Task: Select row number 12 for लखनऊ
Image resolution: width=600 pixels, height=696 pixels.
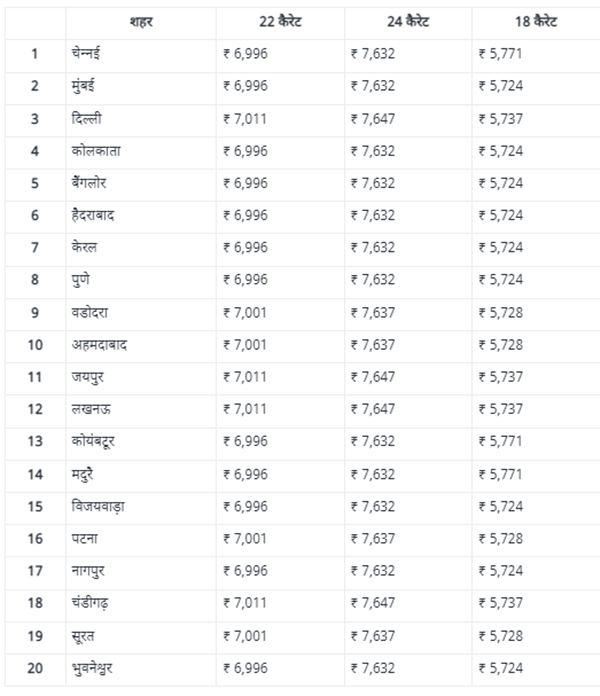Action: [35, 409]
